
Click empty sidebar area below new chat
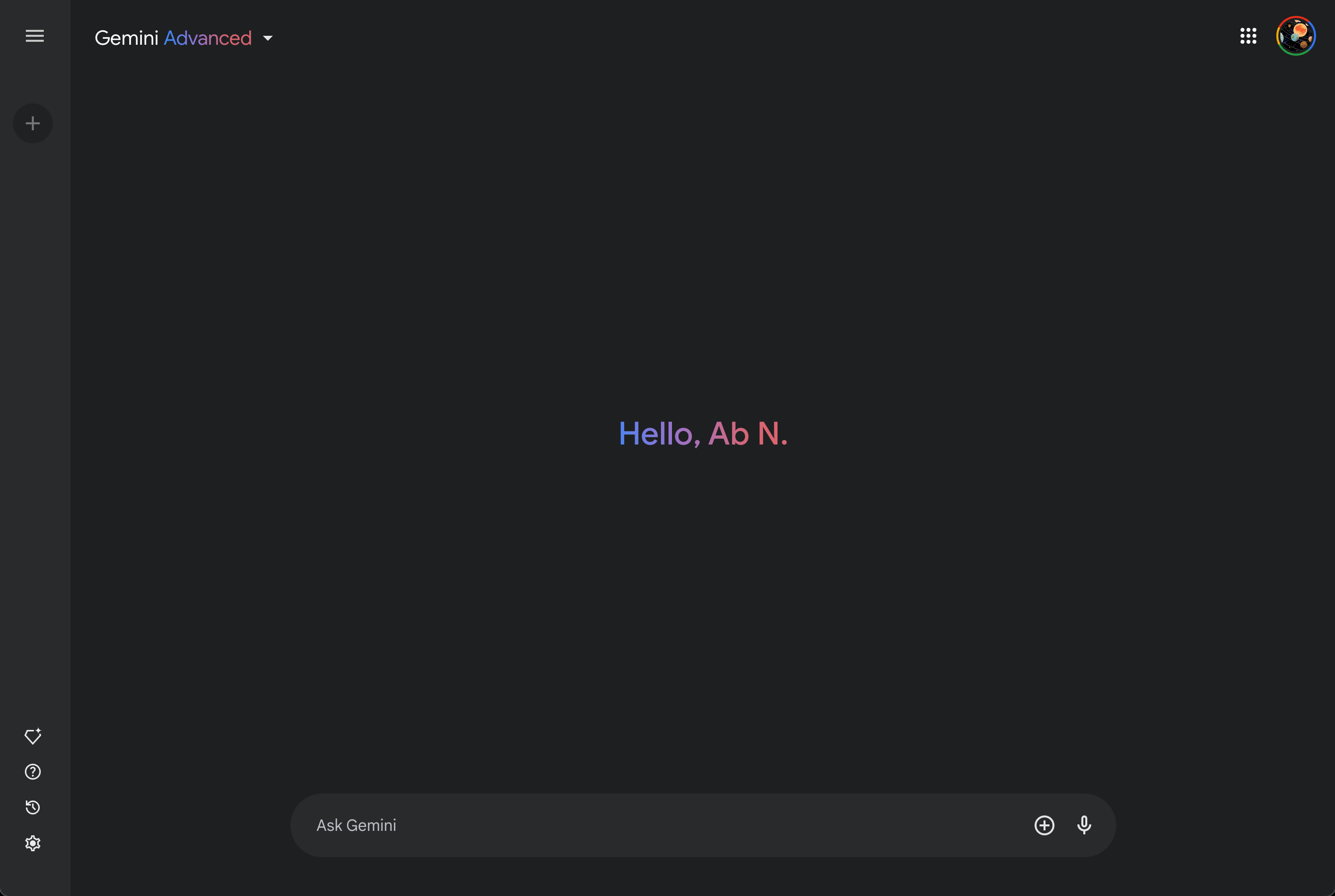[34, 400]
